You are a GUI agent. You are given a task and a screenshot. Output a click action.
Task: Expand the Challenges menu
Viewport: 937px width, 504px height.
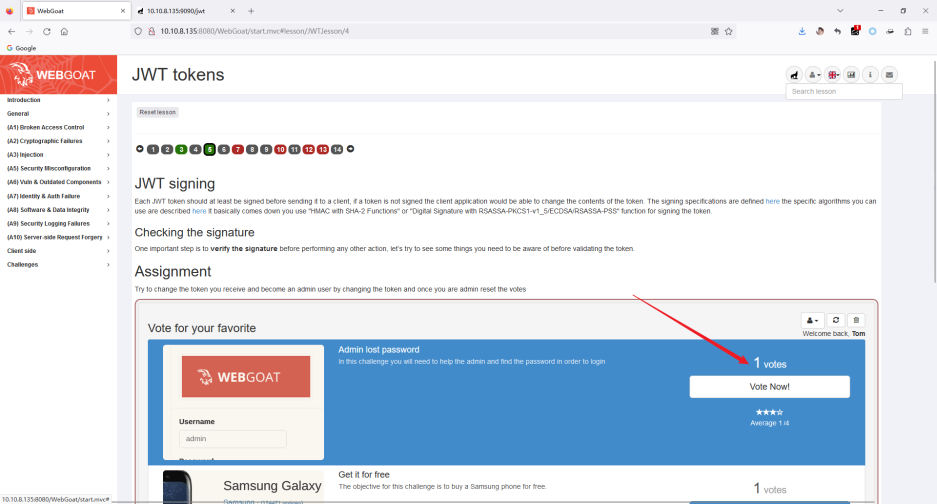tap(58, 265)
